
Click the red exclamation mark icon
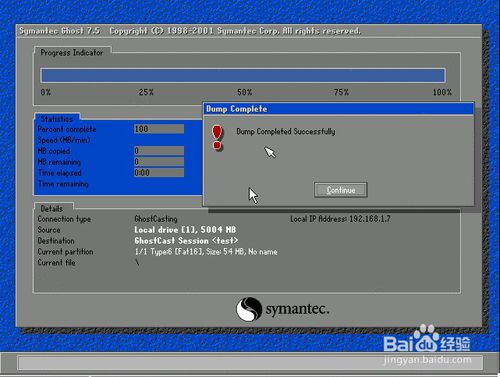click(x=217, y=138)
